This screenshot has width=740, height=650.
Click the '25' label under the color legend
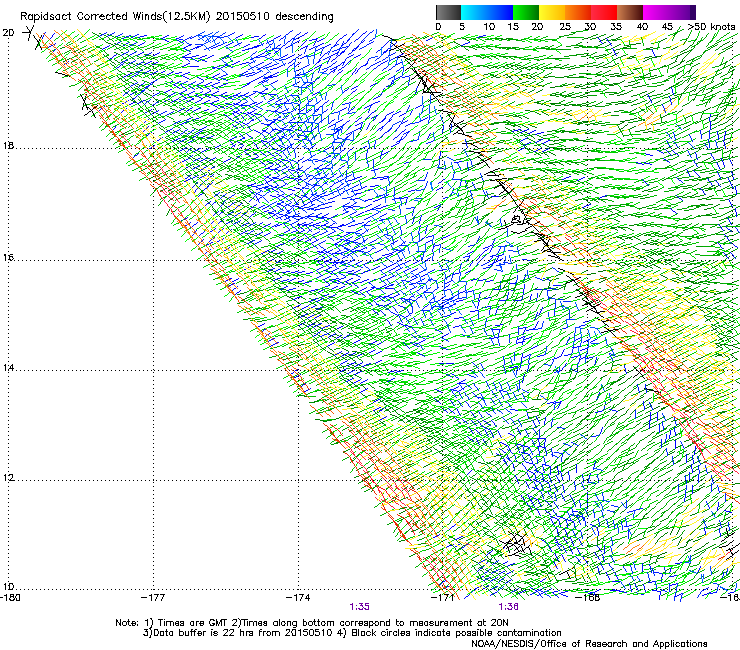[x=565, y=26]
